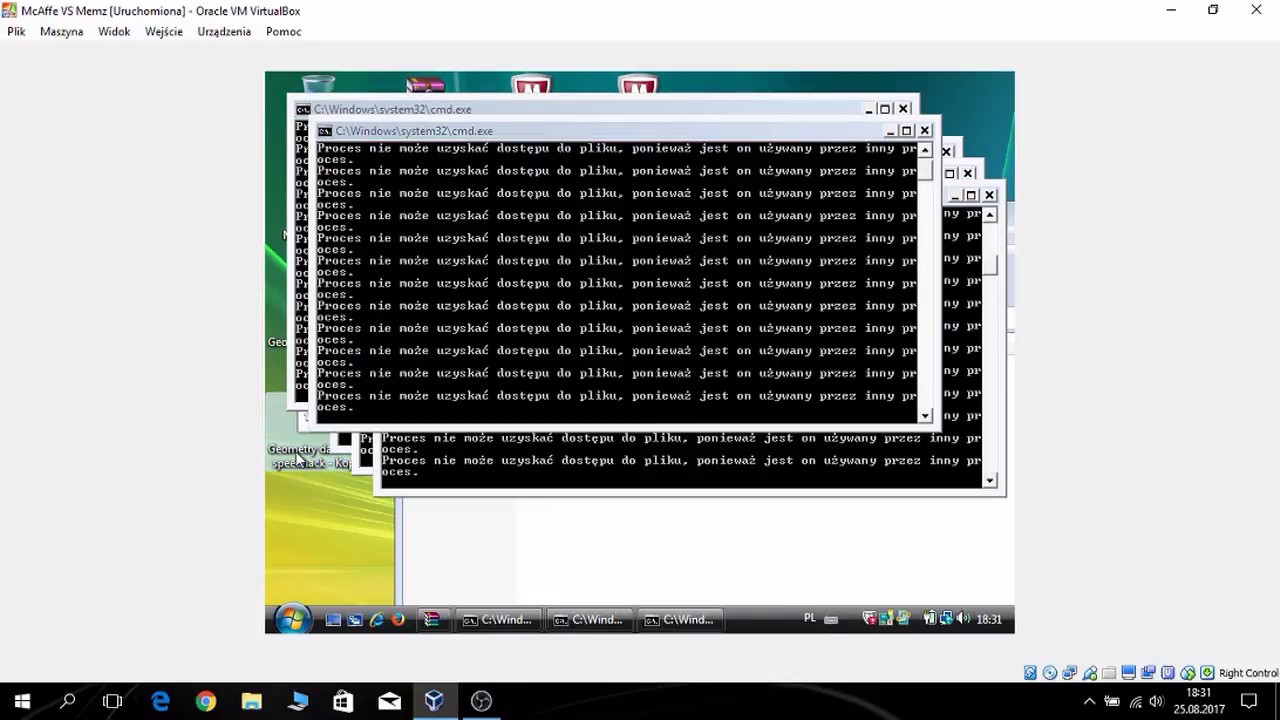Open Task View on the Windows 10 taskbar

[x=112, y=701]
